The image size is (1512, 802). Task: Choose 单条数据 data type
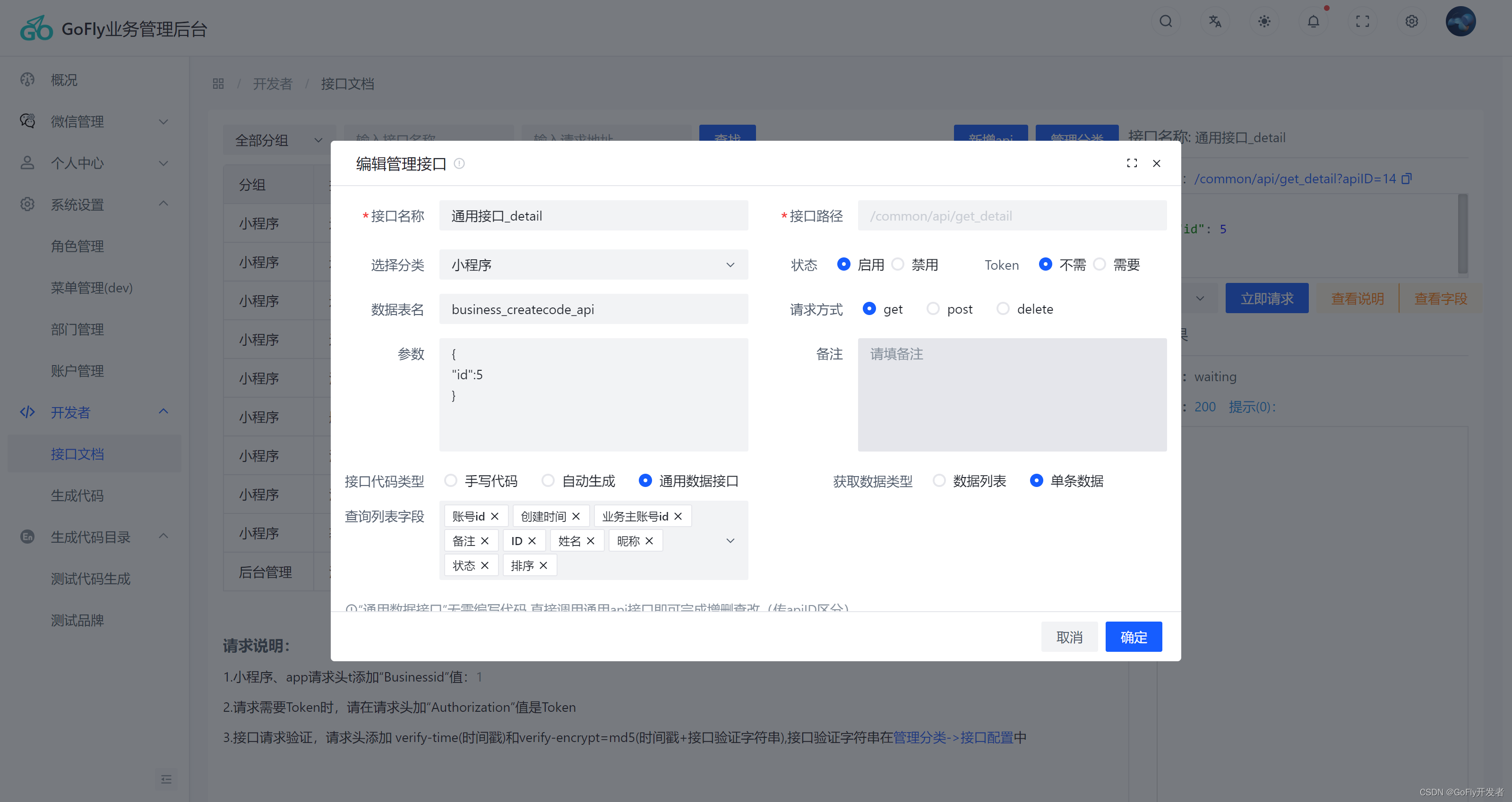1037,481
